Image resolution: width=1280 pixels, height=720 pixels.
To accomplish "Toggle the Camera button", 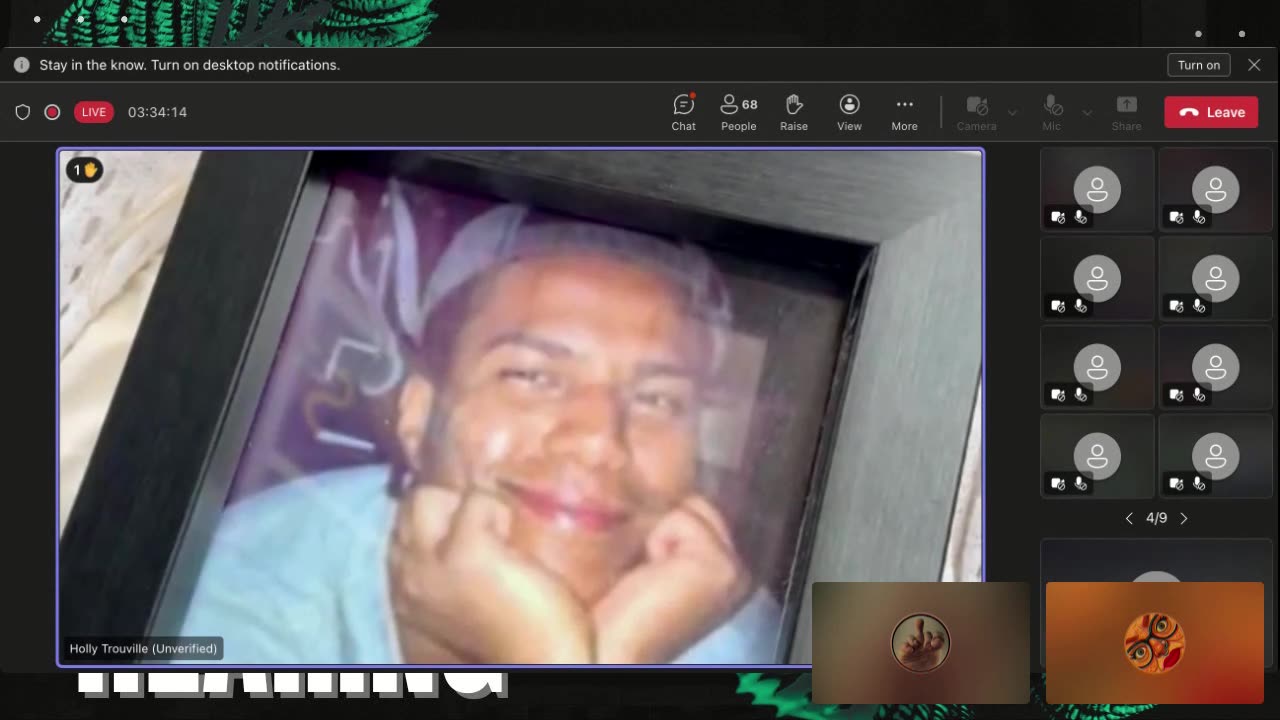I will [x=977, y=112].
